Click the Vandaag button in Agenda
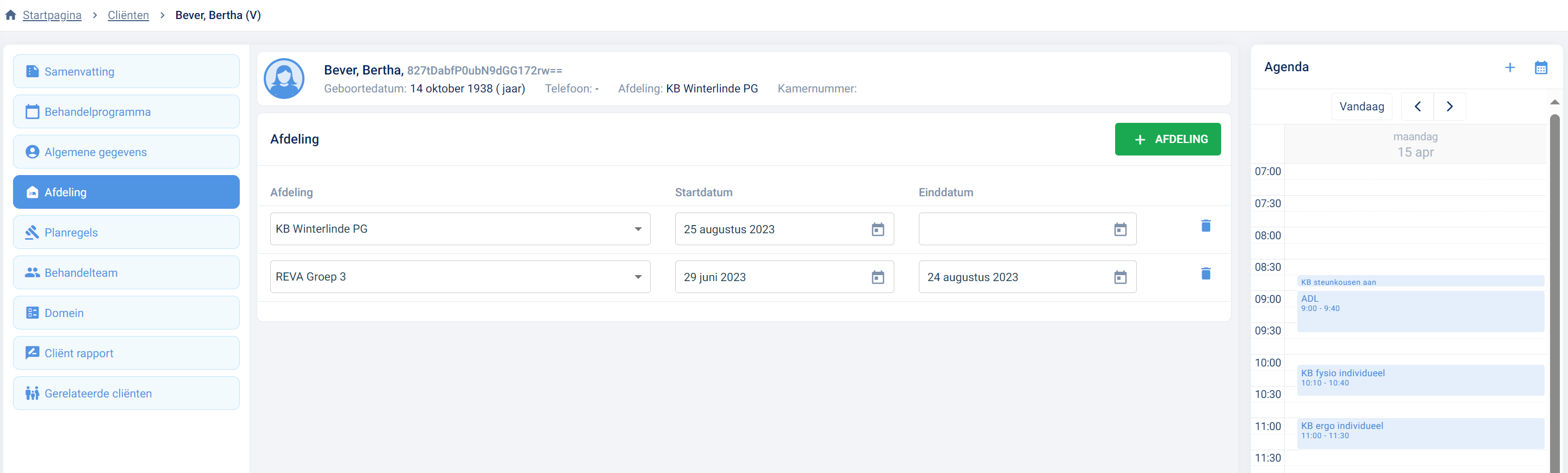Image resolution: width=1568 pixels, height=473 pixels. 1361,107
